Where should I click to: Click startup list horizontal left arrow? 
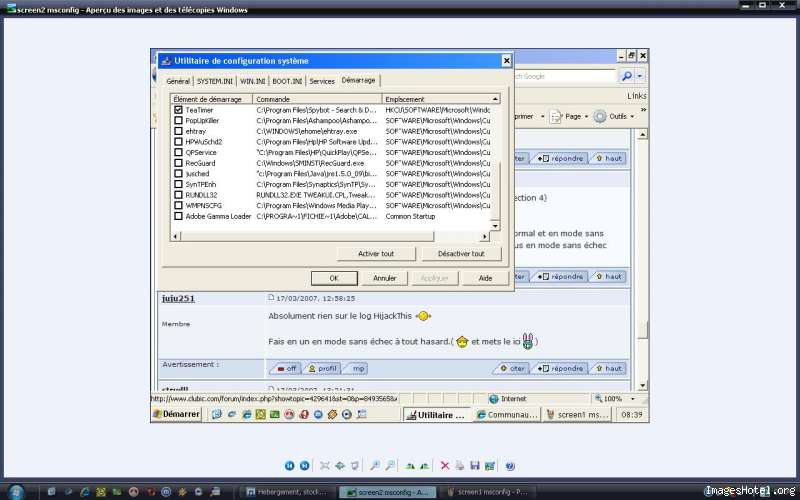(175, 236)
